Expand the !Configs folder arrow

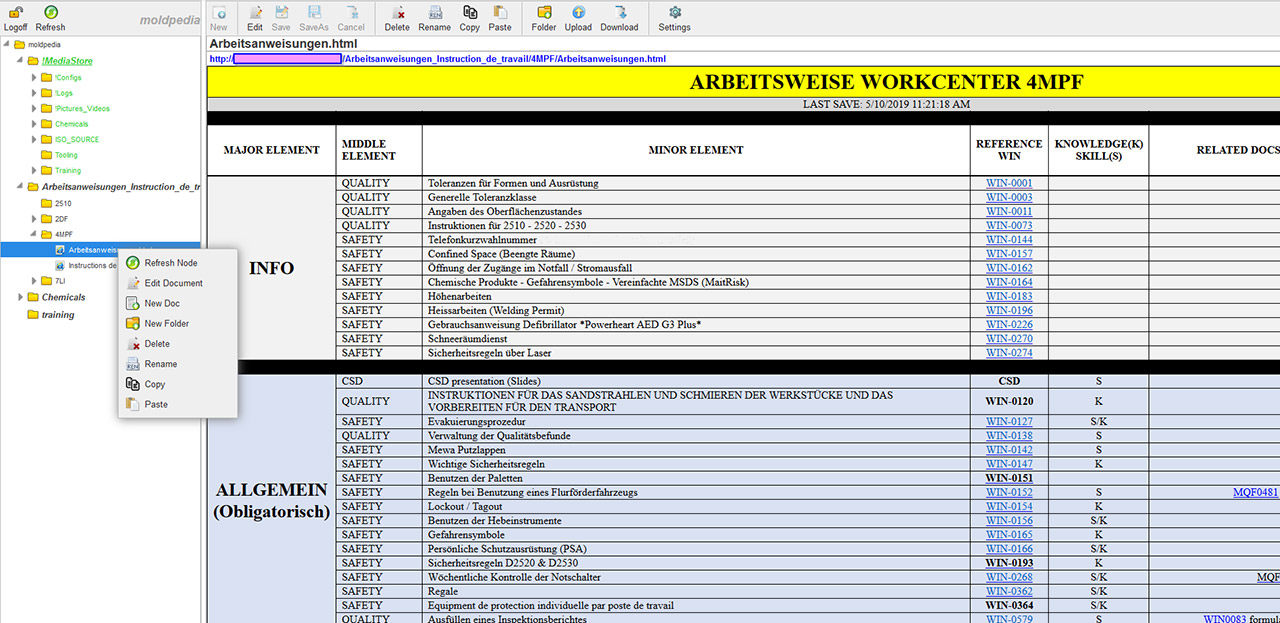[33, 77]
